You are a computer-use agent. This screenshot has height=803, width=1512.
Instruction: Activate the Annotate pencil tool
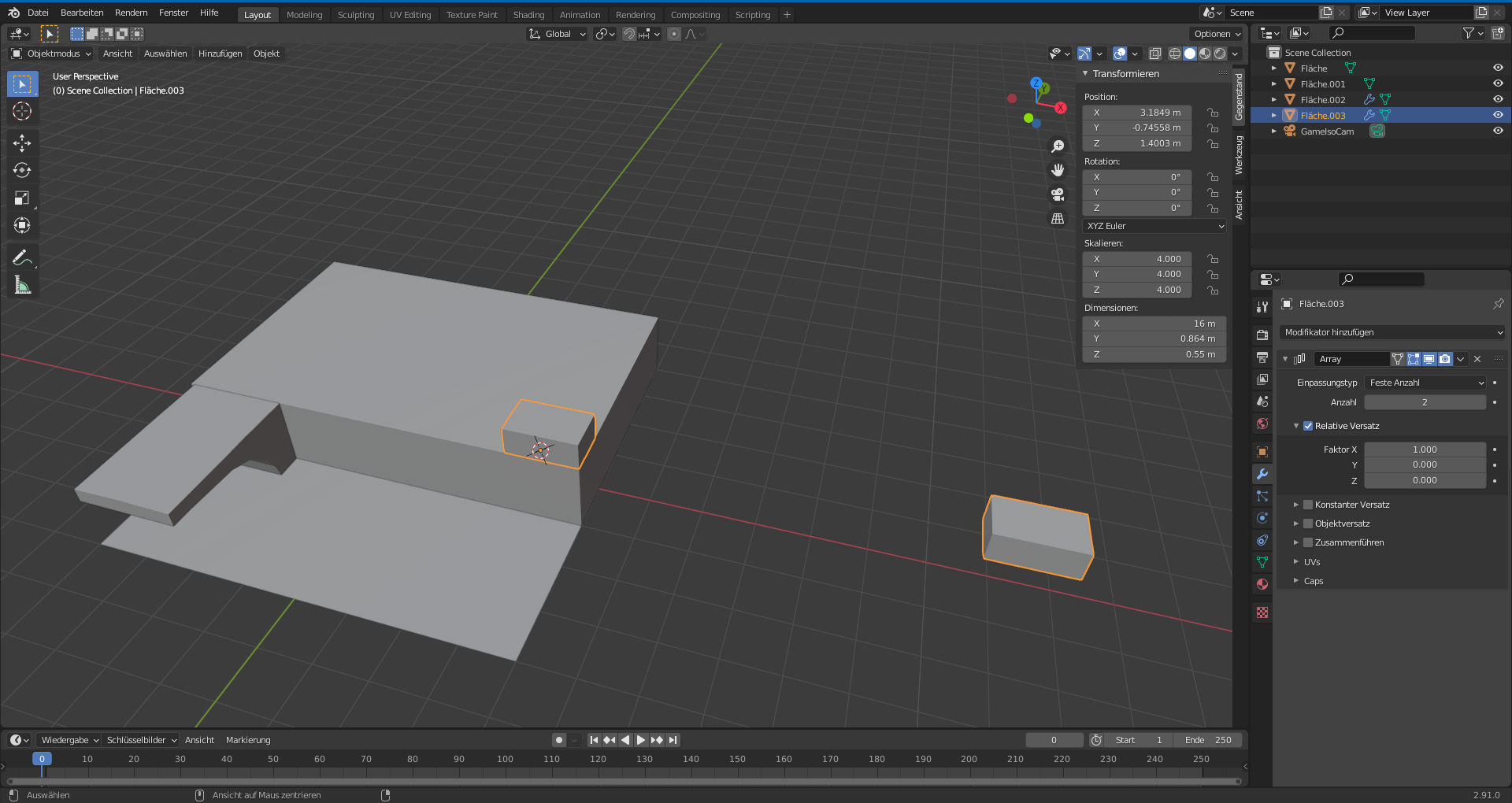(x=22, y=257)
